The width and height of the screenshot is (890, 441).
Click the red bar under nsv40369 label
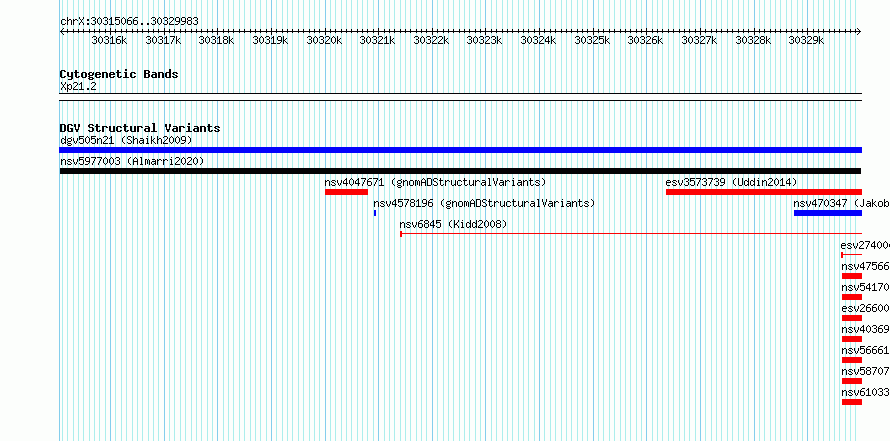(x=851, y=339)
